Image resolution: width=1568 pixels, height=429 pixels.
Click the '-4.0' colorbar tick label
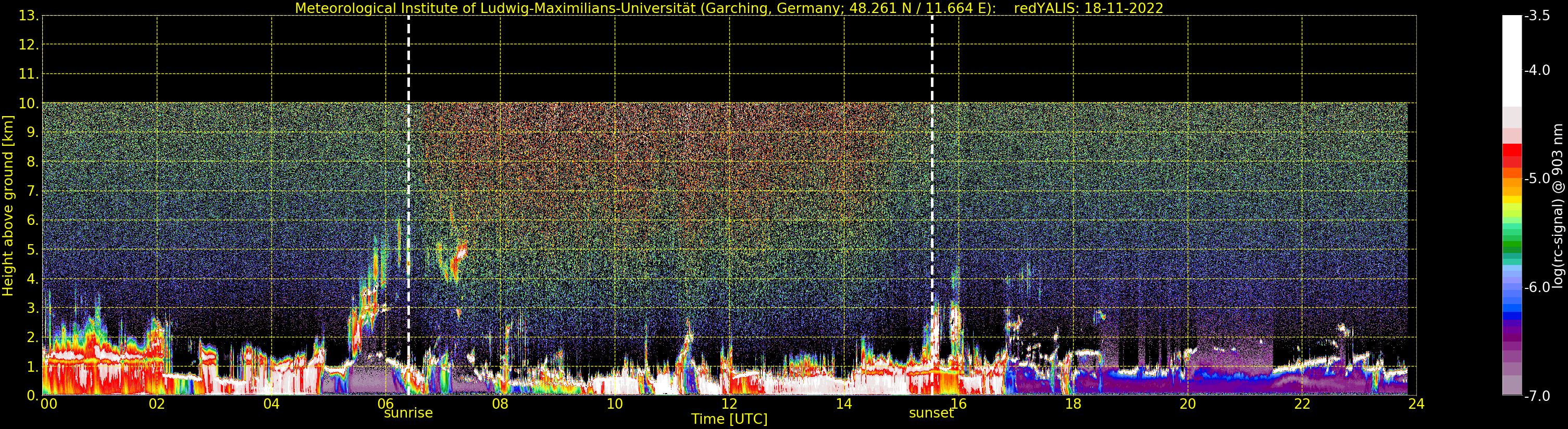tap(1537, 71)
